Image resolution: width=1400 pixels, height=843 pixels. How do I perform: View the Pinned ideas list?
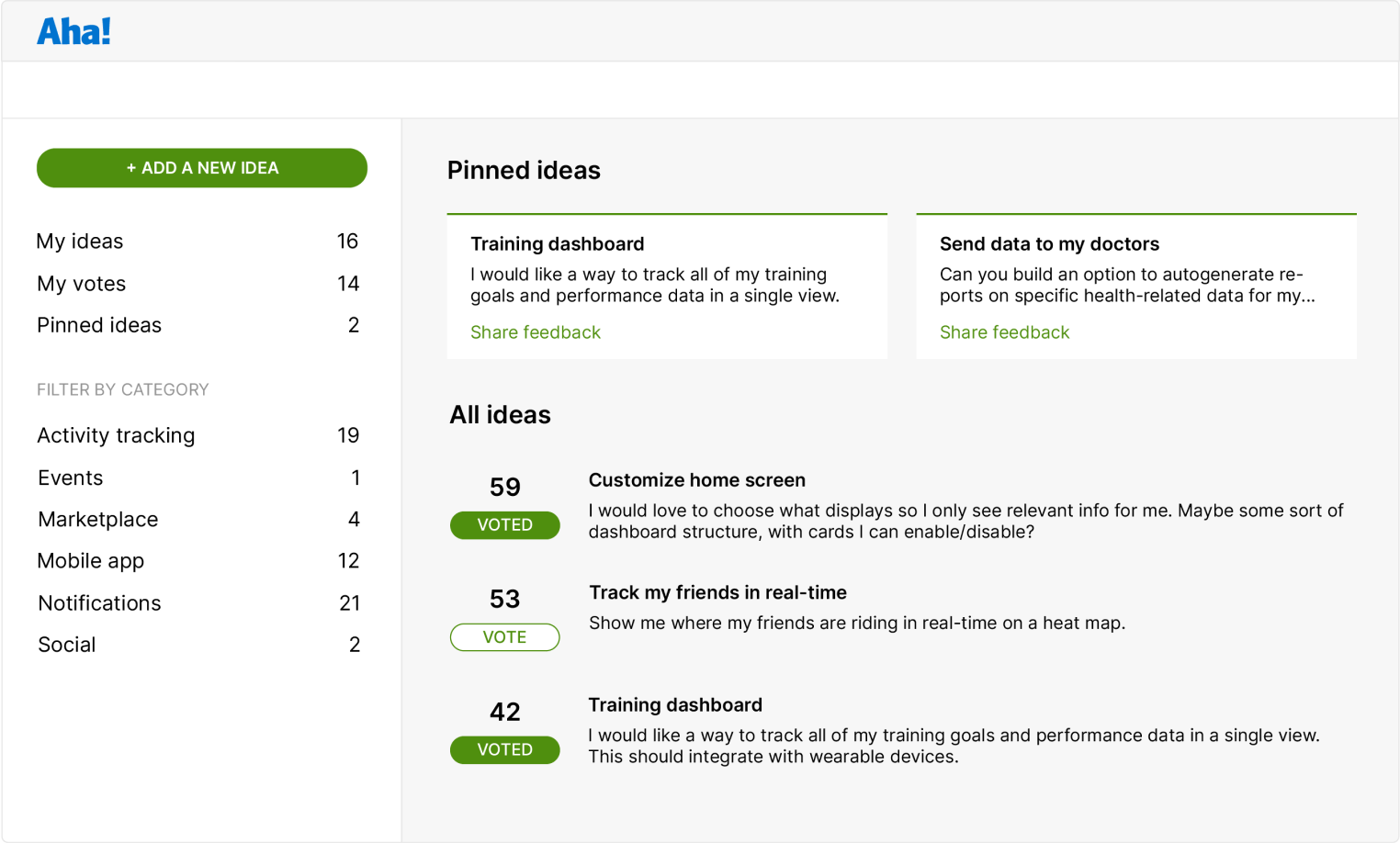[x=98, y=324]
